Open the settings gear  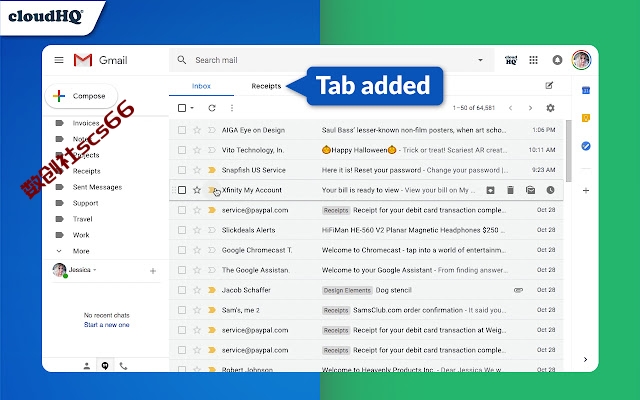550,108
